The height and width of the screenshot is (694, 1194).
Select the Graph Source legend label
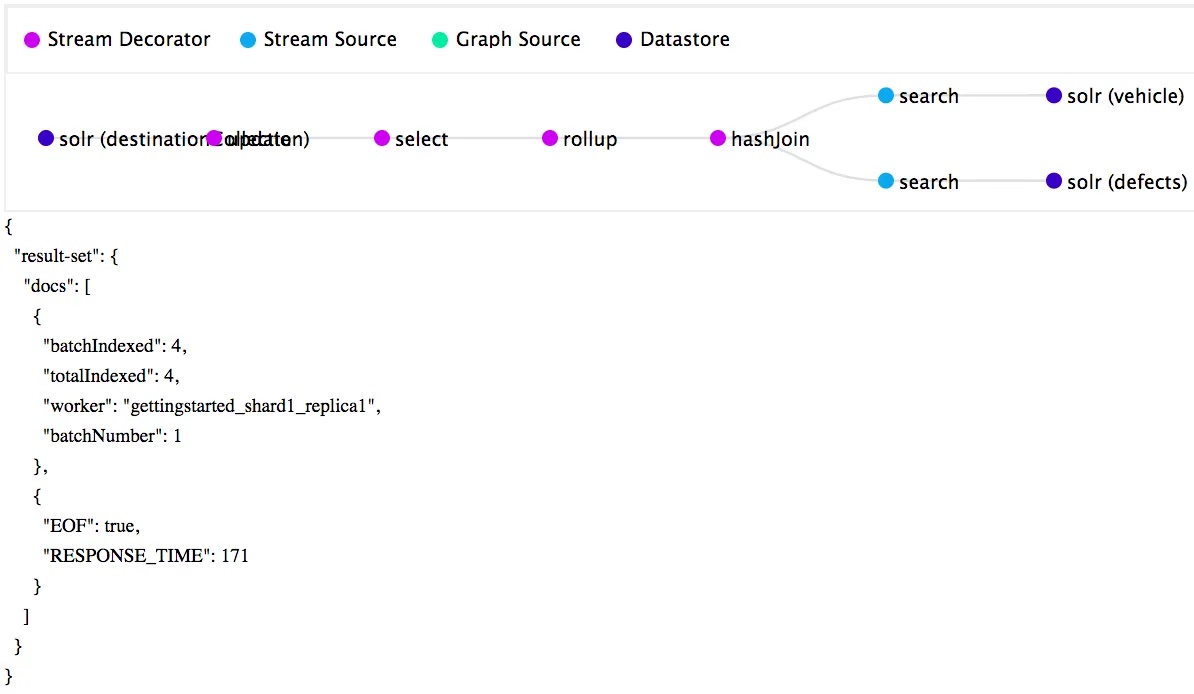518,40
